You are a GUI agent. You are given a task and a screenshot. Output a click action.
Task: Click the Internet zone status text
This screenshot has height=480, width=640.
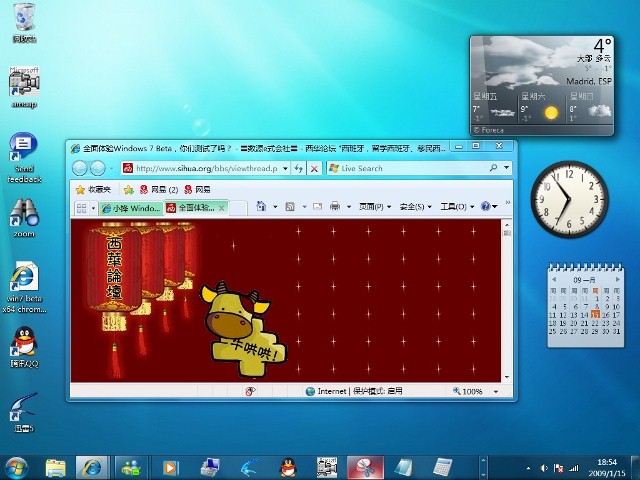(353, 391)
